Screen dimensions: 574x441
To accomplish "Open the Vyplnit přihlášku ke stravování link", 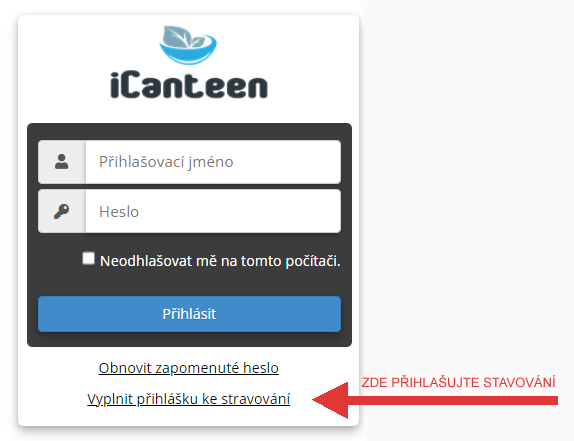I will [189, 399].
